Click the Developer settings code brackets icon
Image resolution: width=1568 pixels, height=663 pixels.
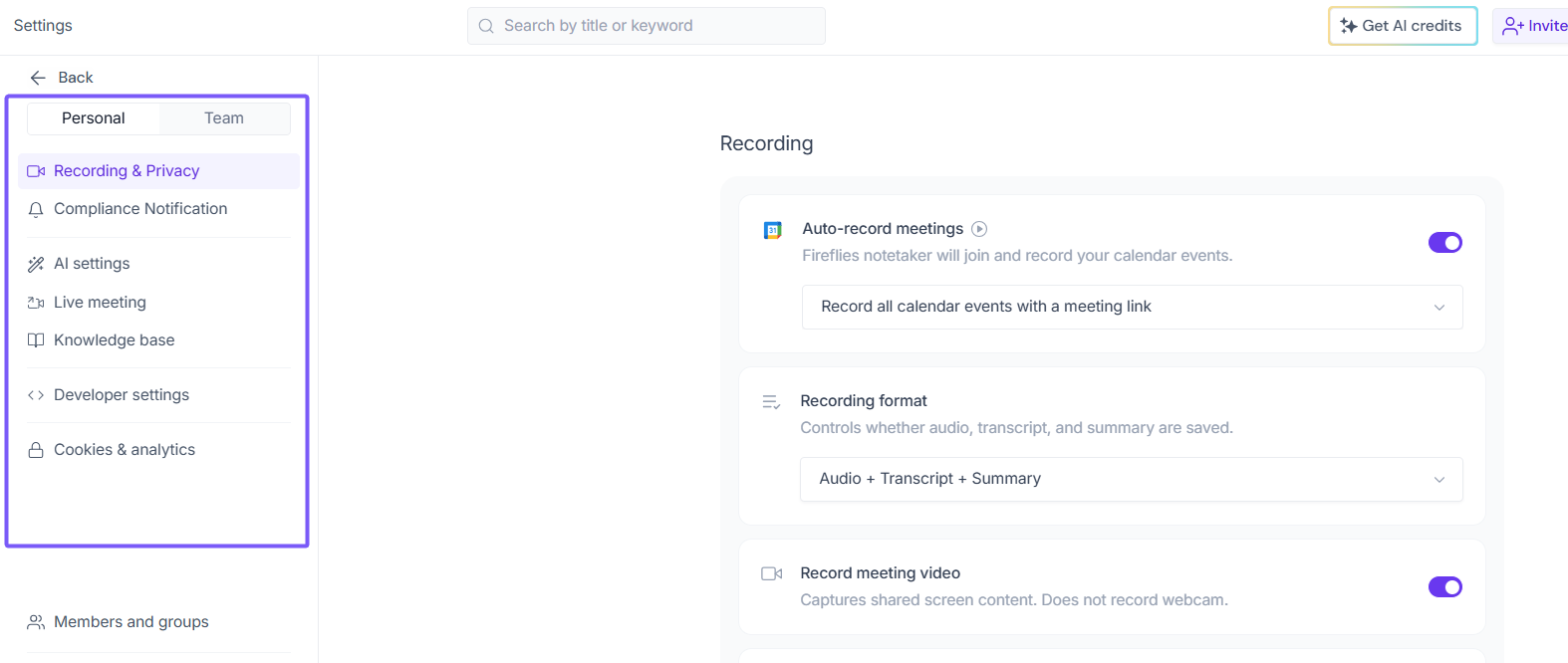click(x=36, y=395)
